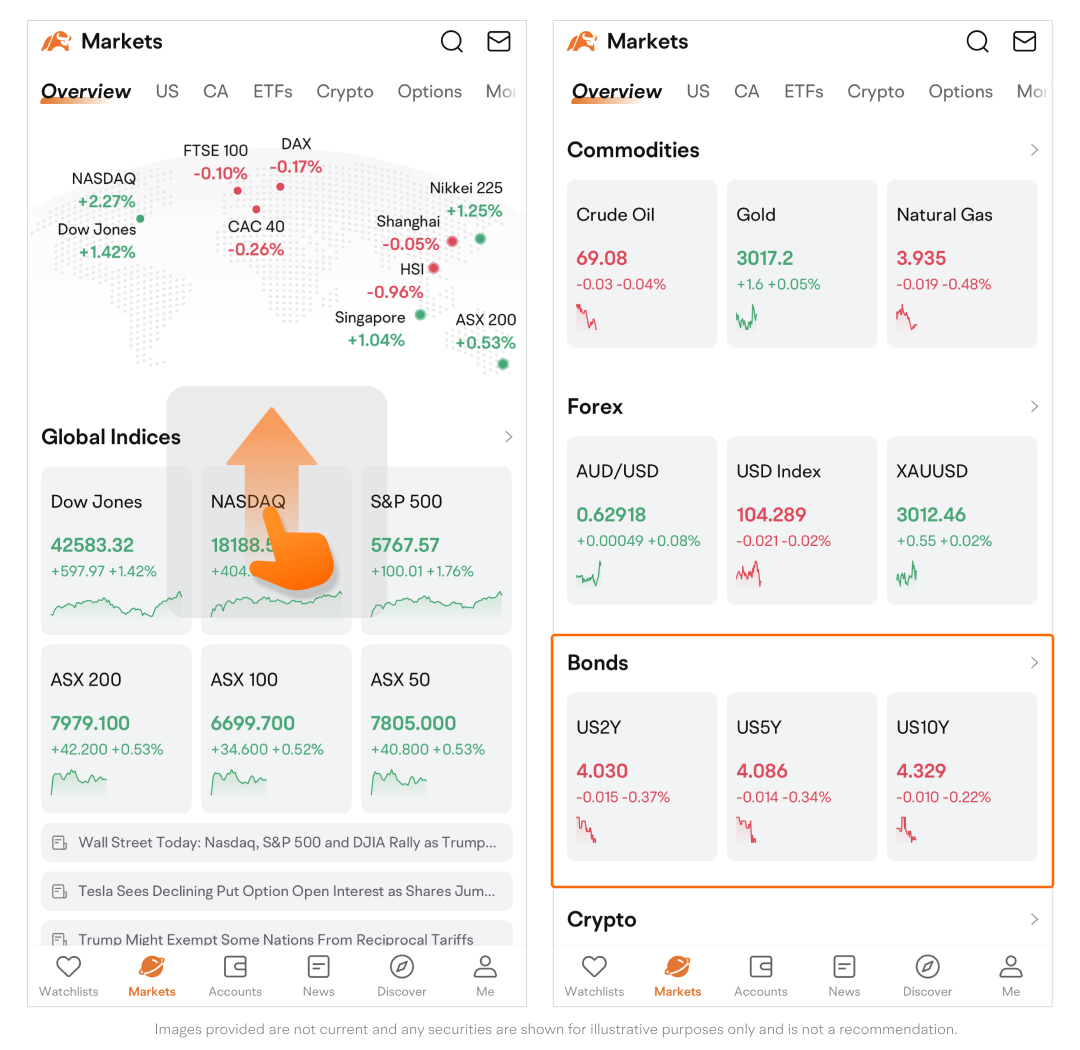The width and height of the screenshot is (1080, 1050).
Task: Expand the Global Indices section chevron
Action: 508,437
